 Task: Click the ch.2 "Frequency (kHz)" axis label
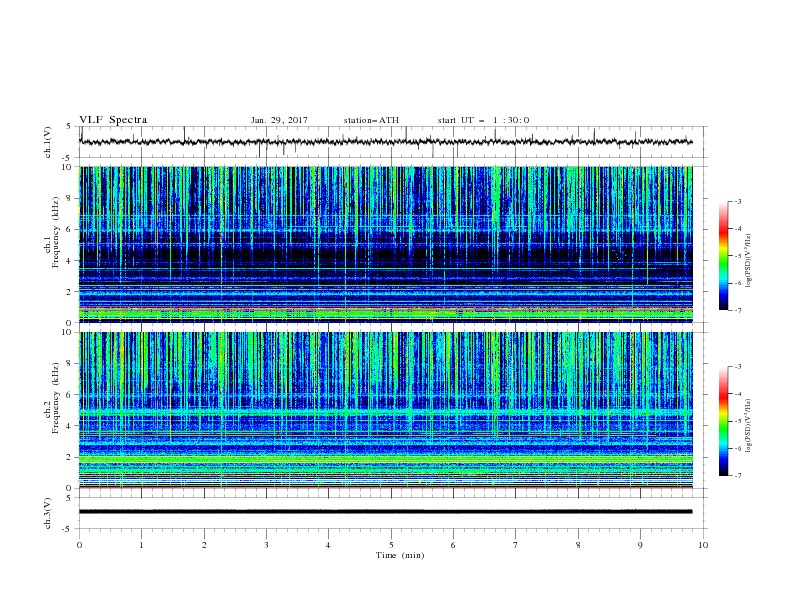[x=56, y=397]
